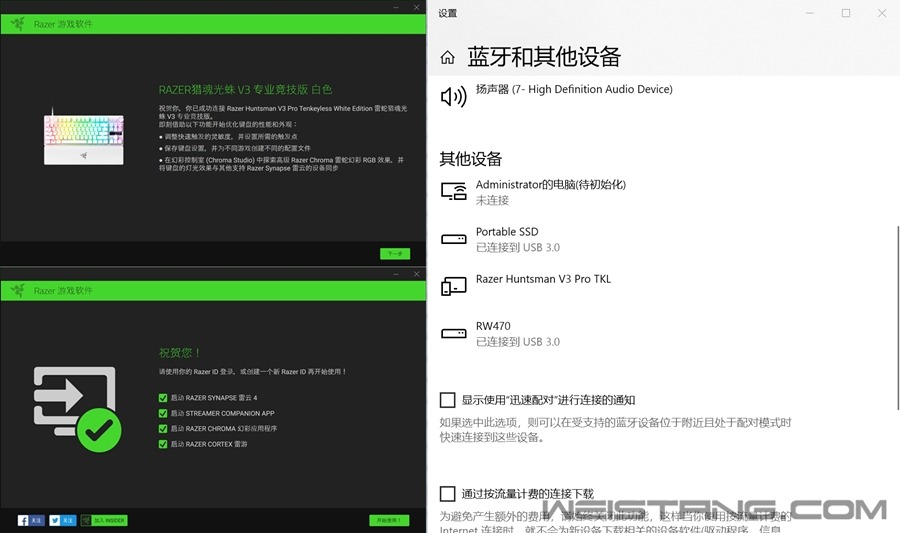
Task: Minimize the top Razer installer window
Action: 396,7
